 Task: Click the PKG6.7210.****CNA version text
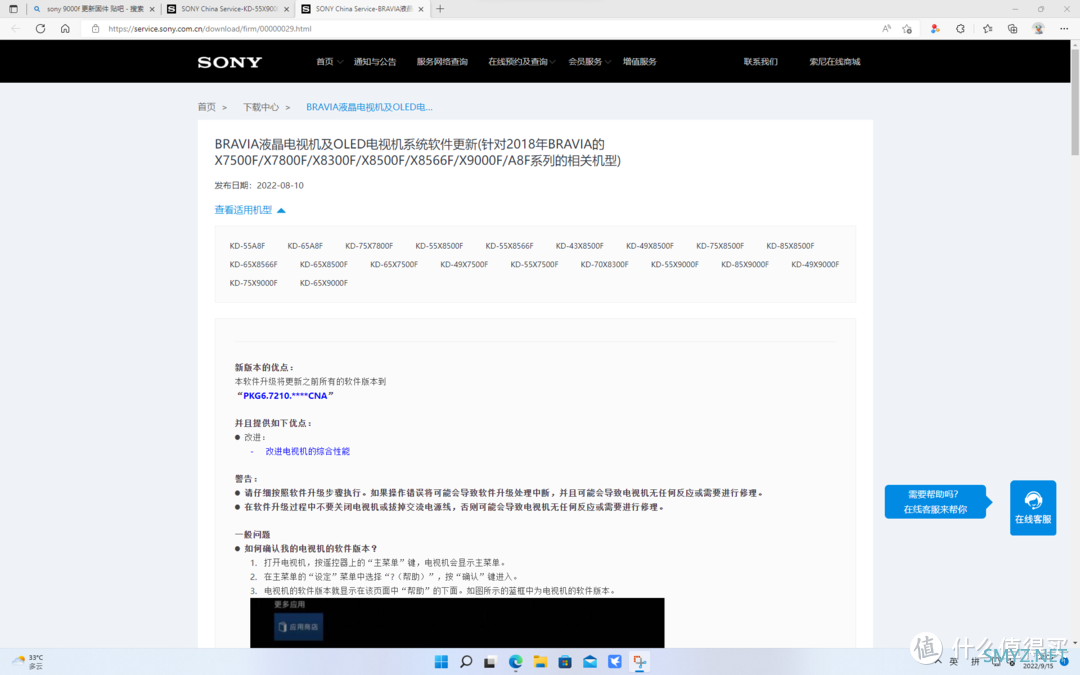285,396
